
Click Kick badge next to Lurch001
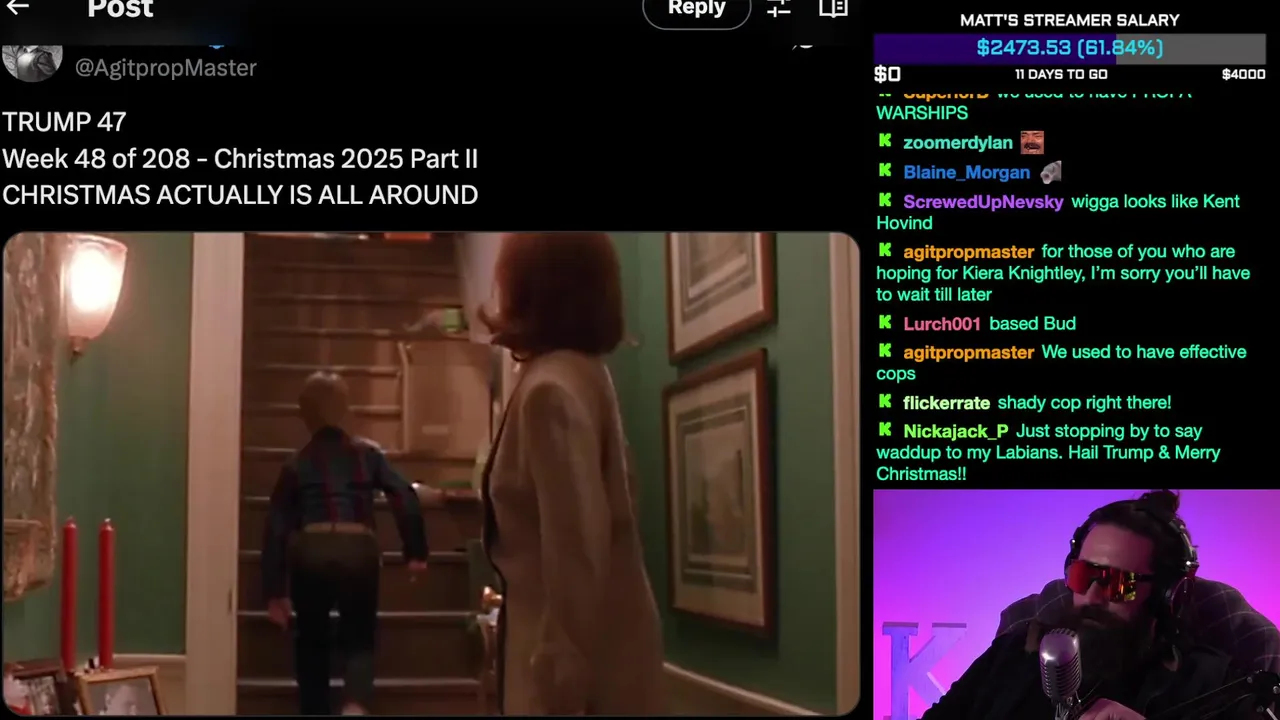885,322
